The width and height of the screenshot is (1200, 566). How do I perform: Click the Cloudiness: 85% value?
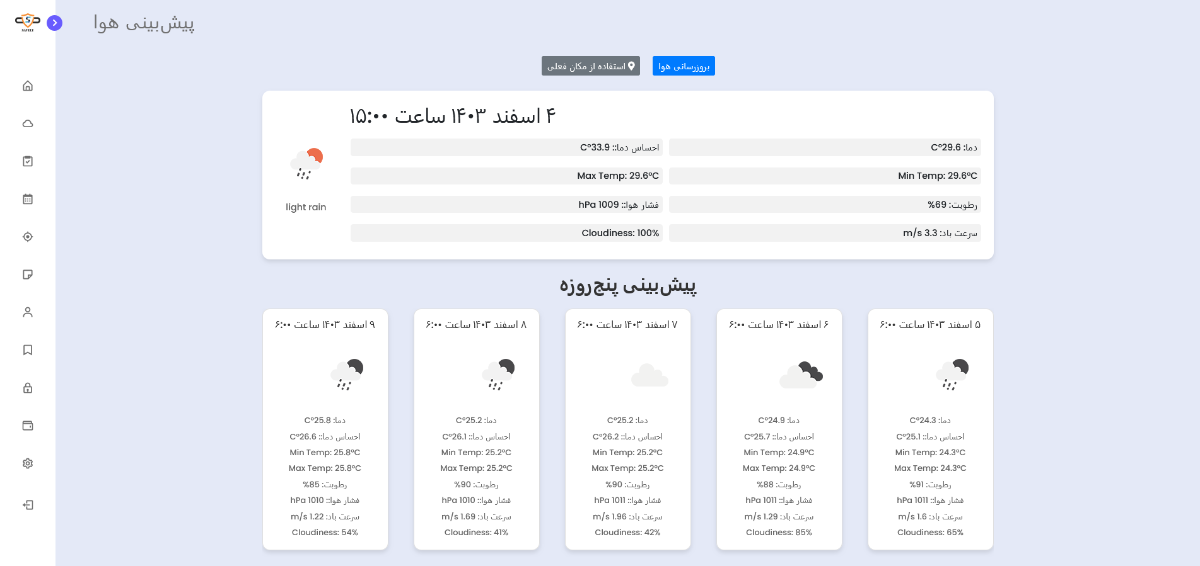779,532
